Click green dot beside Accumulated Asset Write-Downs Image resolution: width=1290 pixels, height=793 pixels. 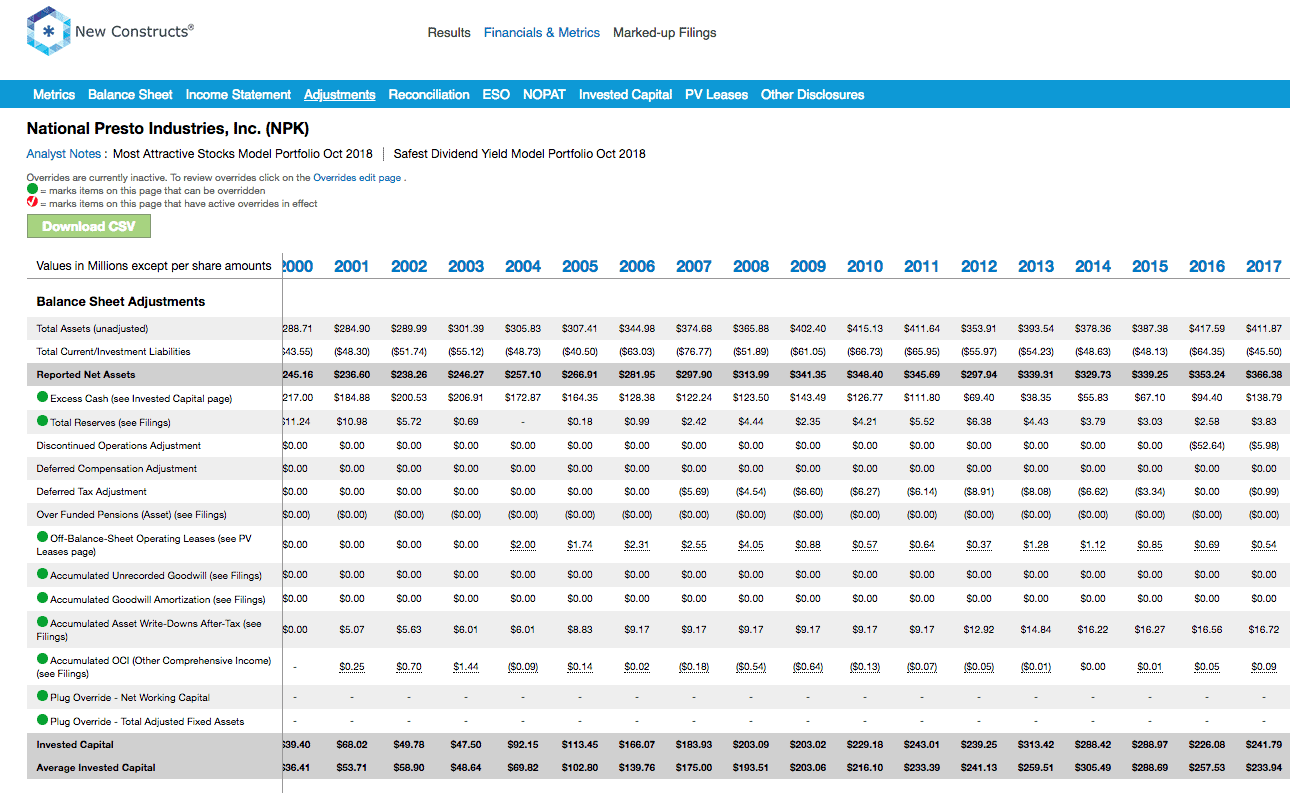click(42, 622)
